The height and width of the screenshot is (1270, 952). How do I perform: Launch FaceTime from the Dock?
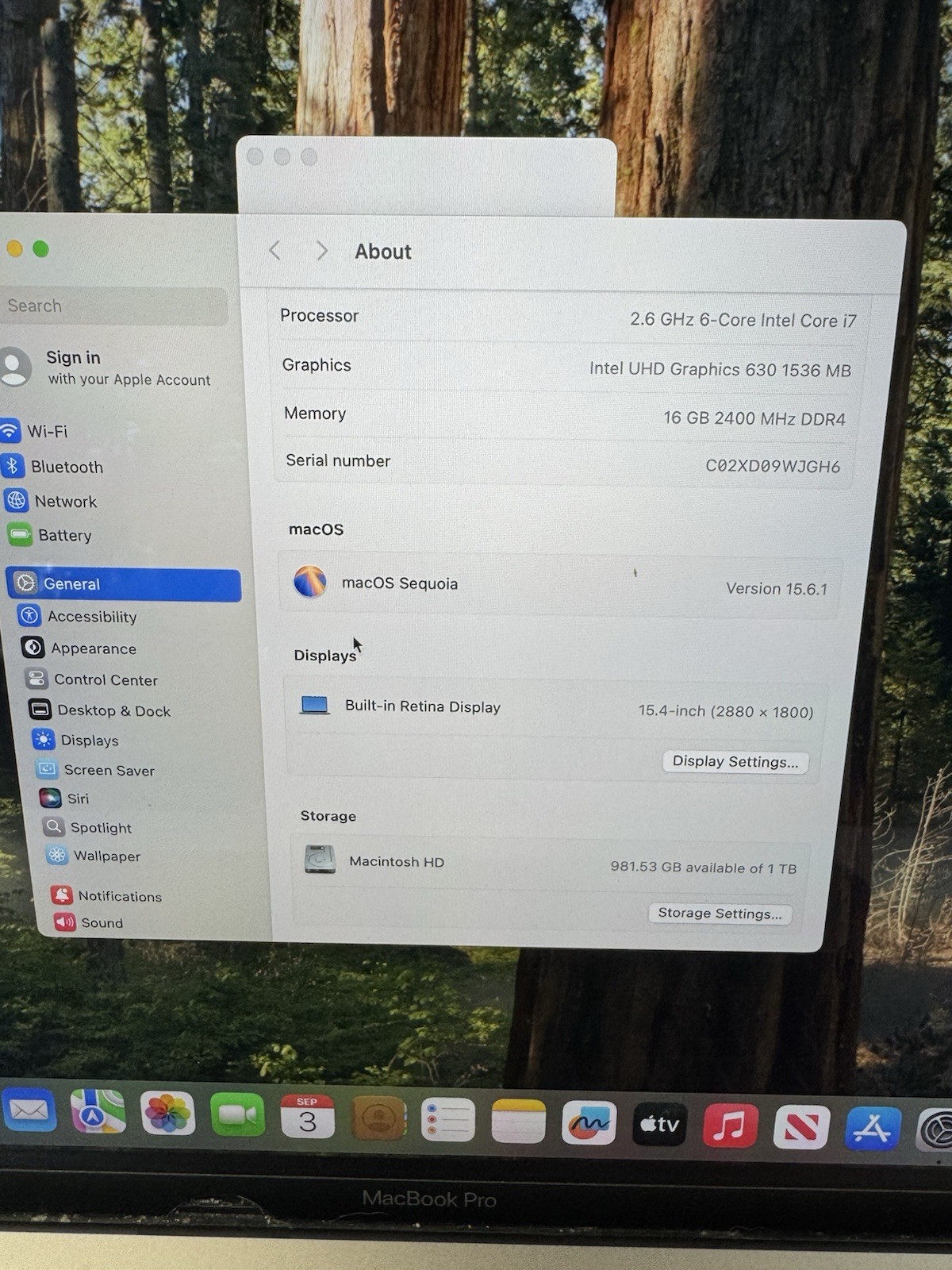click(237, 1114)
